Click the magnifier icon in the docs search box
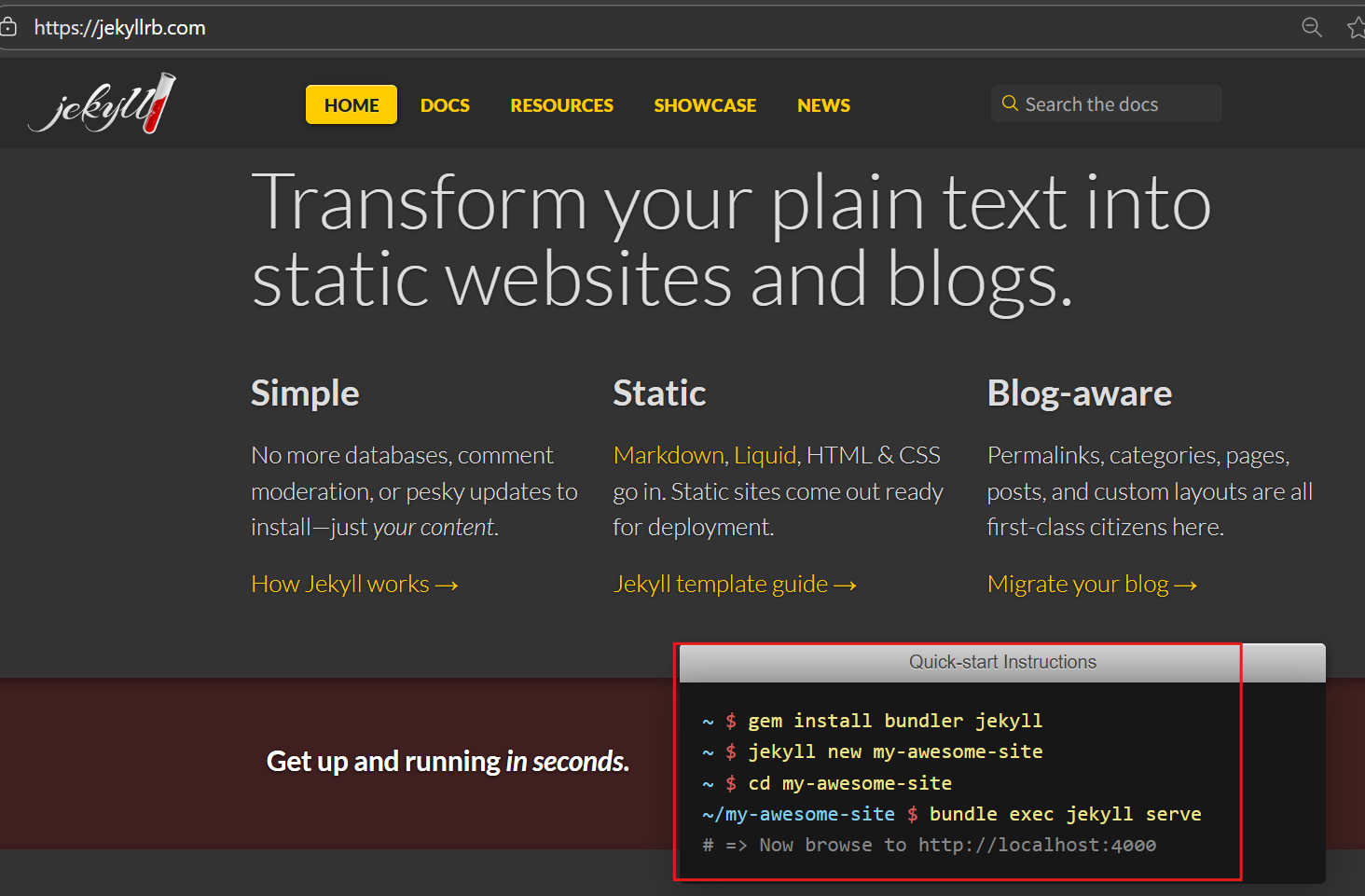Image resolution: width=1365 pixels, height=896 pixels. point(1010,103)
